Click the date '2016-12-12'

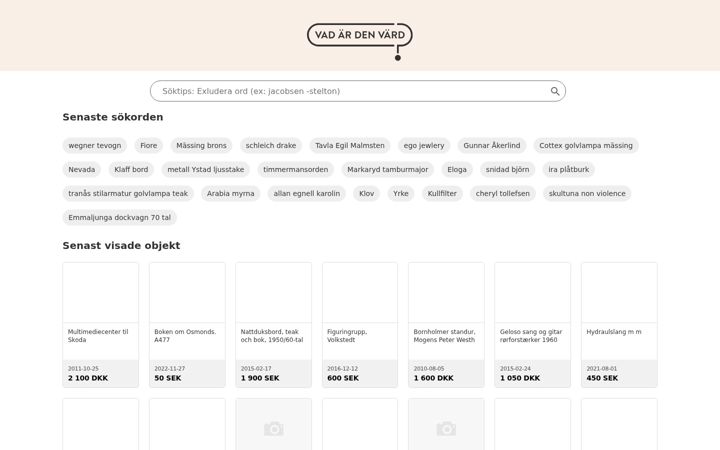tap(342, 369)
